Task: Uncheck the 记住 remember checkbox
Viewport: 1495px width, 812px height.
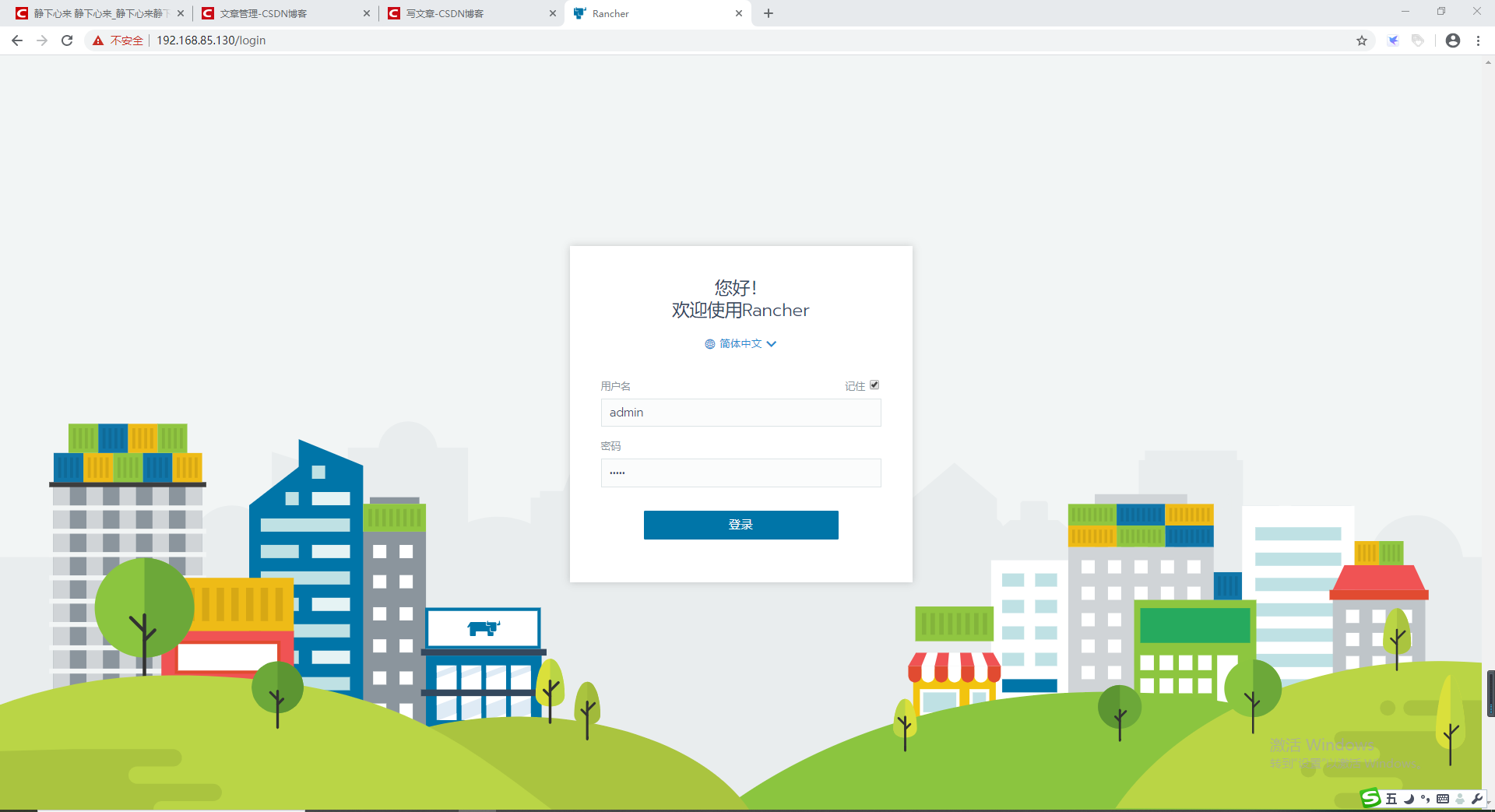Action: click(874, 385)
